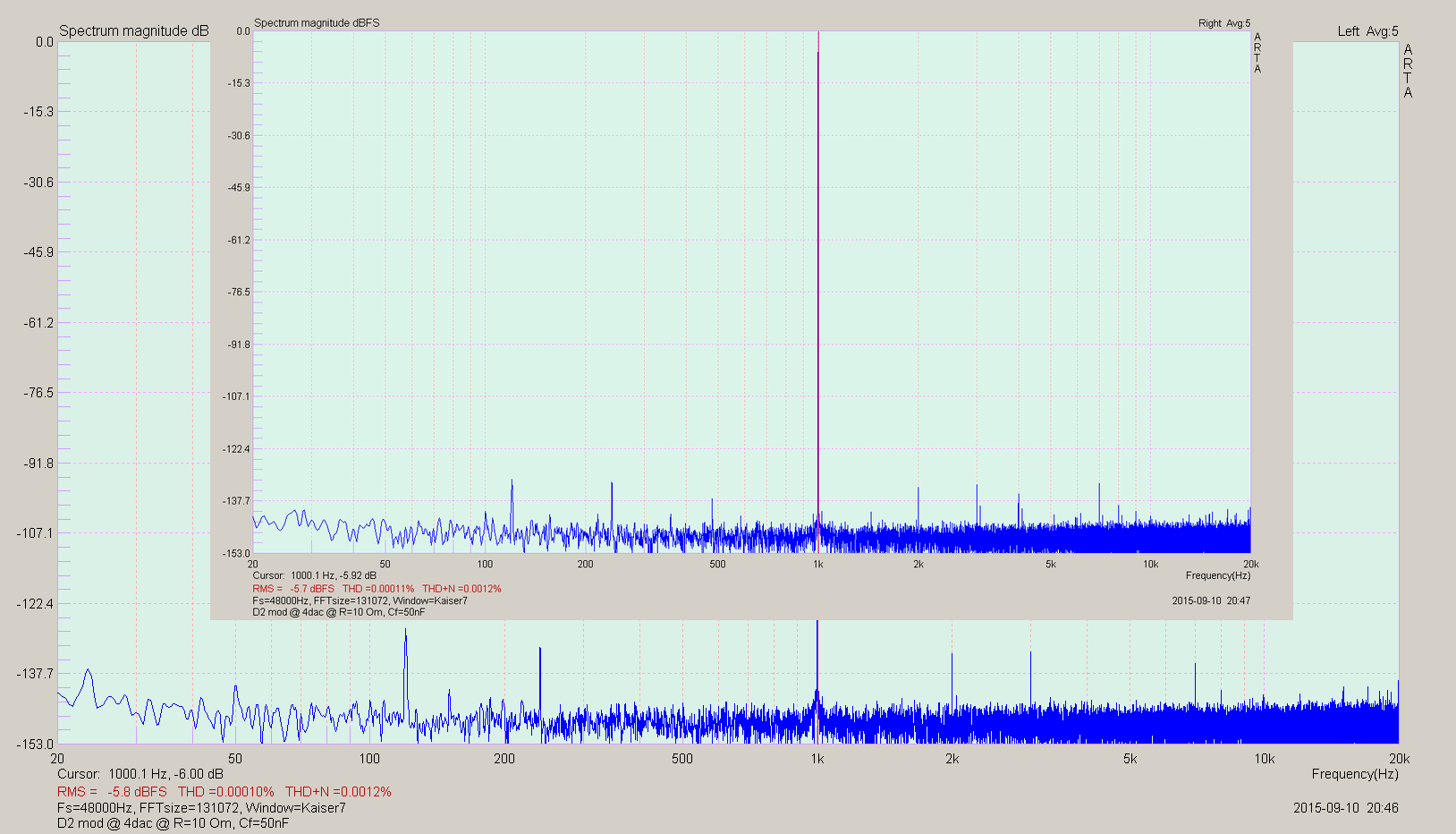Select the Left plot 'Fs=48000Hz, FFTsize=131072' line
The width and height of the screenshot is (1456, 834).
tap(201, 808)
